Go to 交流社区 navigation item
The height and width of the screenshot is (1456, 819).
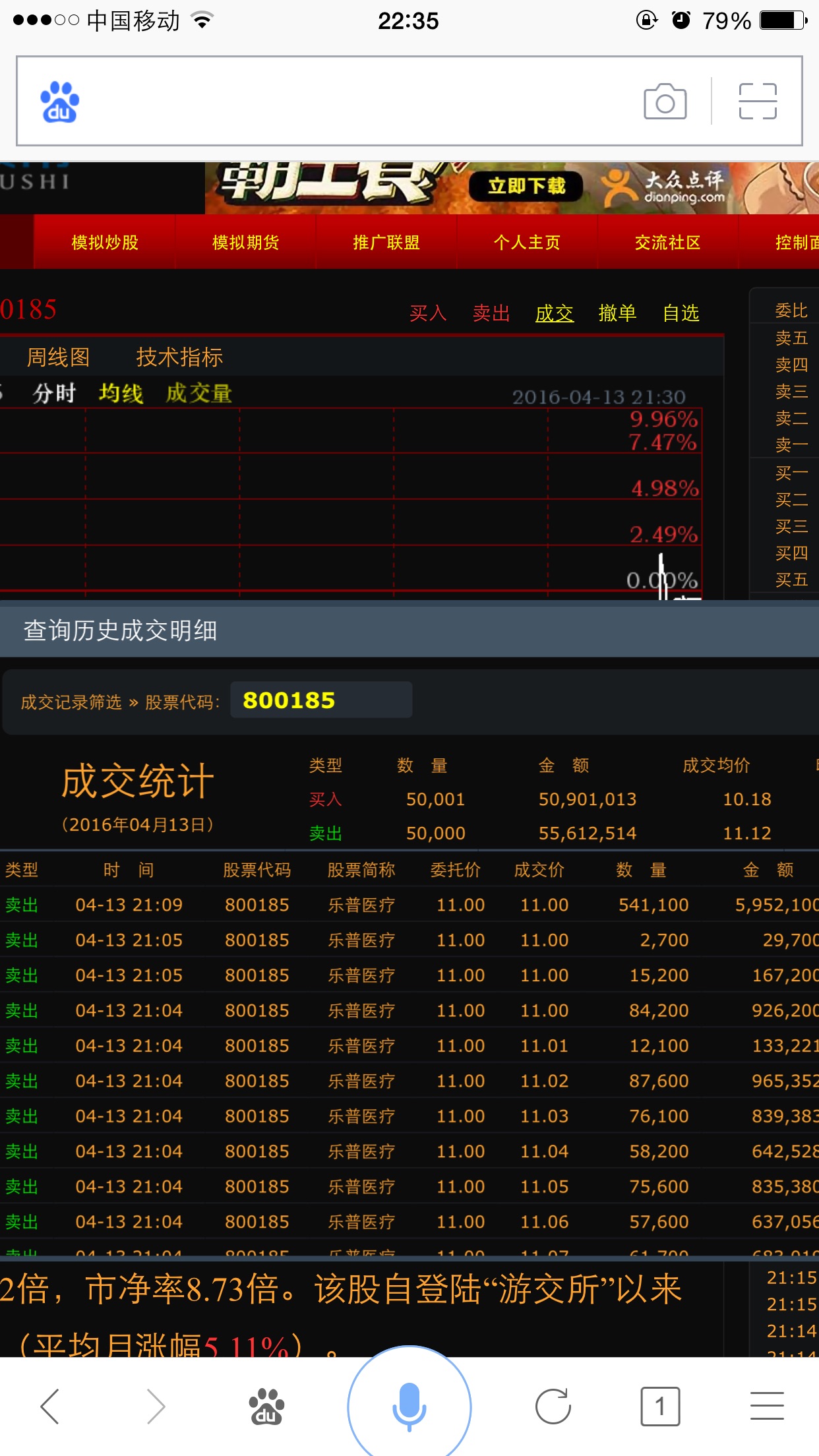(667, 243)
